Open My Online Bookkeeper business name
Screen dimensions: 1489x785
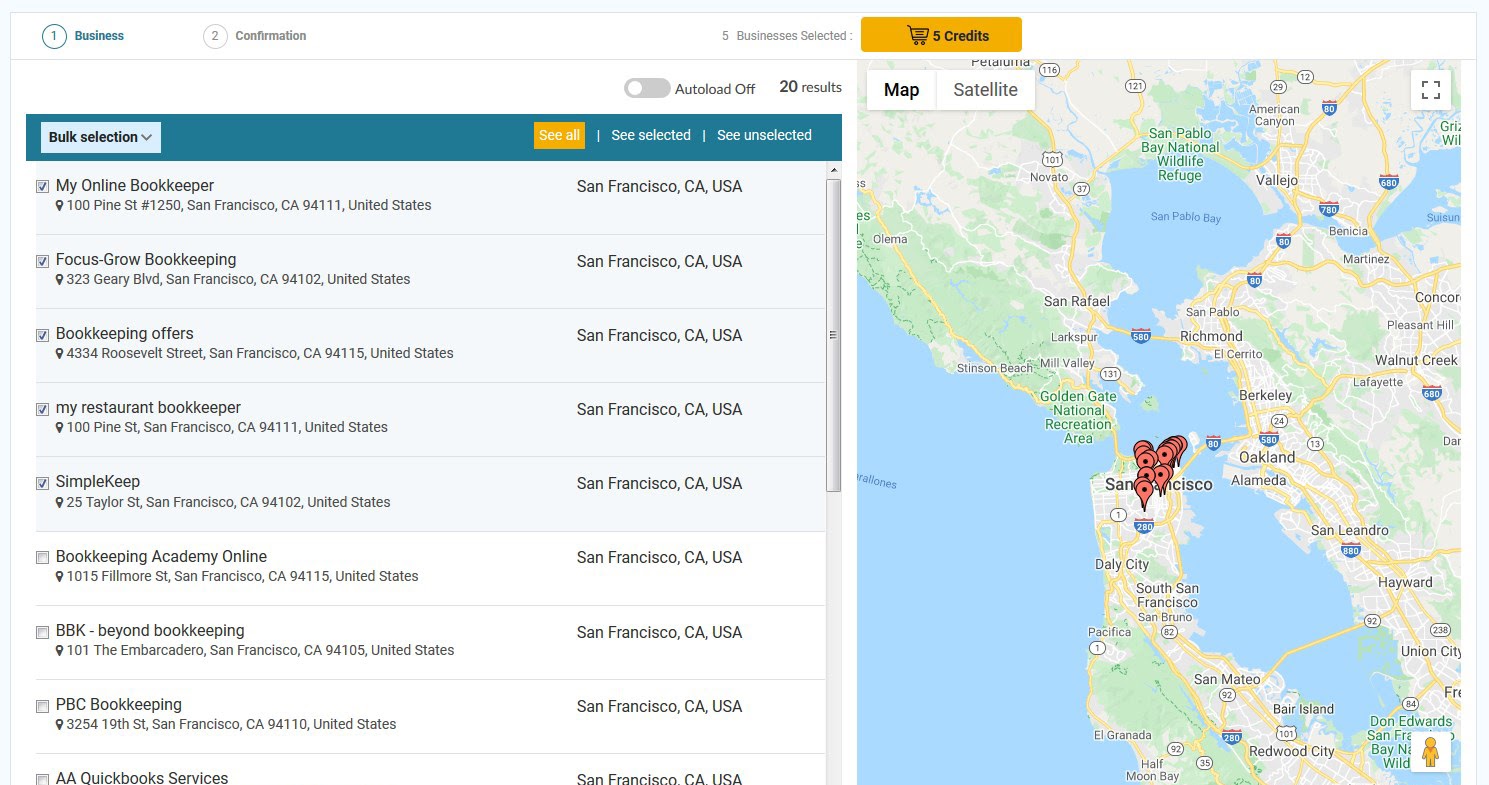tap(135, 186)
